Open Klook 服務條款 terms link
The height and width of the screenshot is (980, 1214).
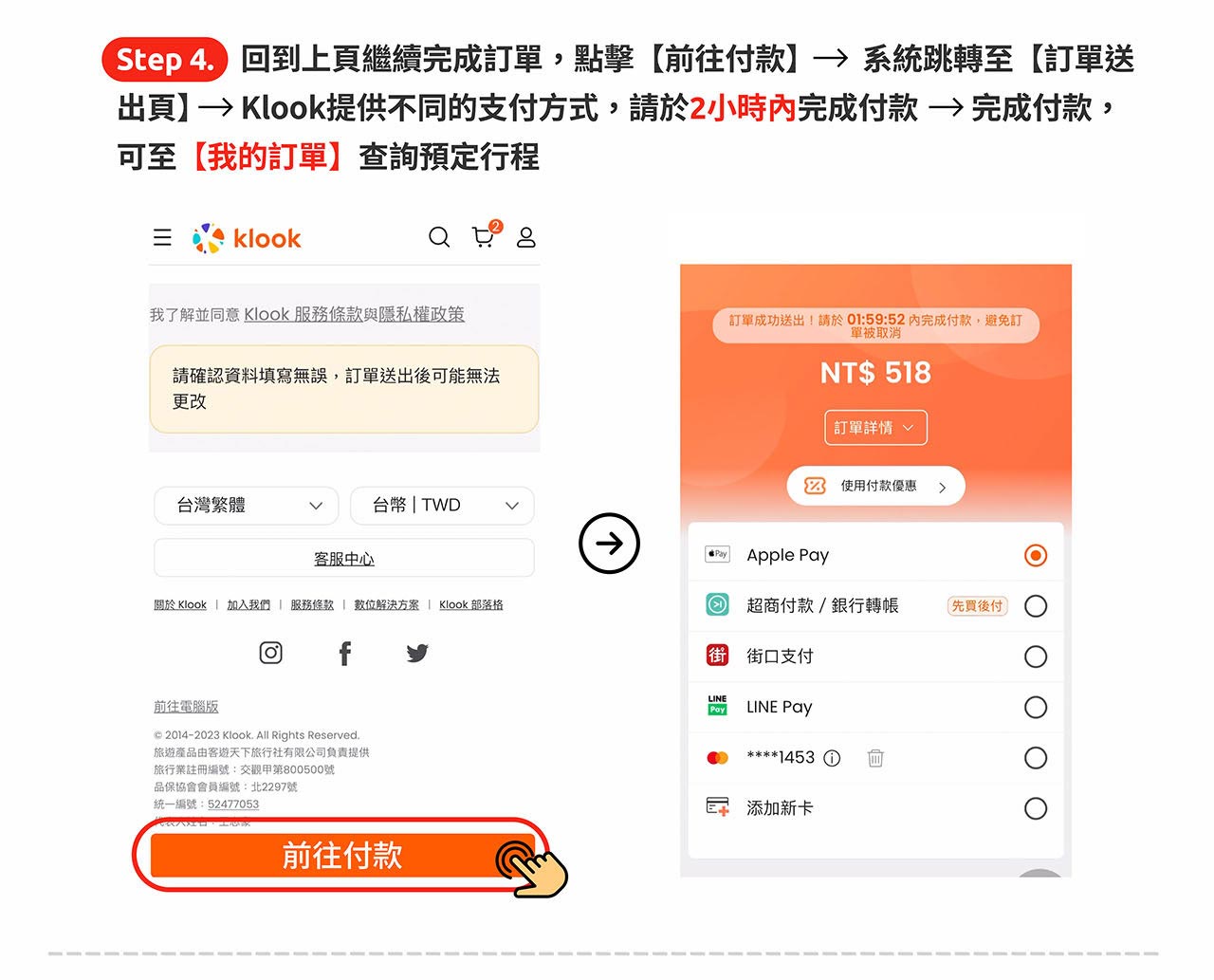coord(303,314)
